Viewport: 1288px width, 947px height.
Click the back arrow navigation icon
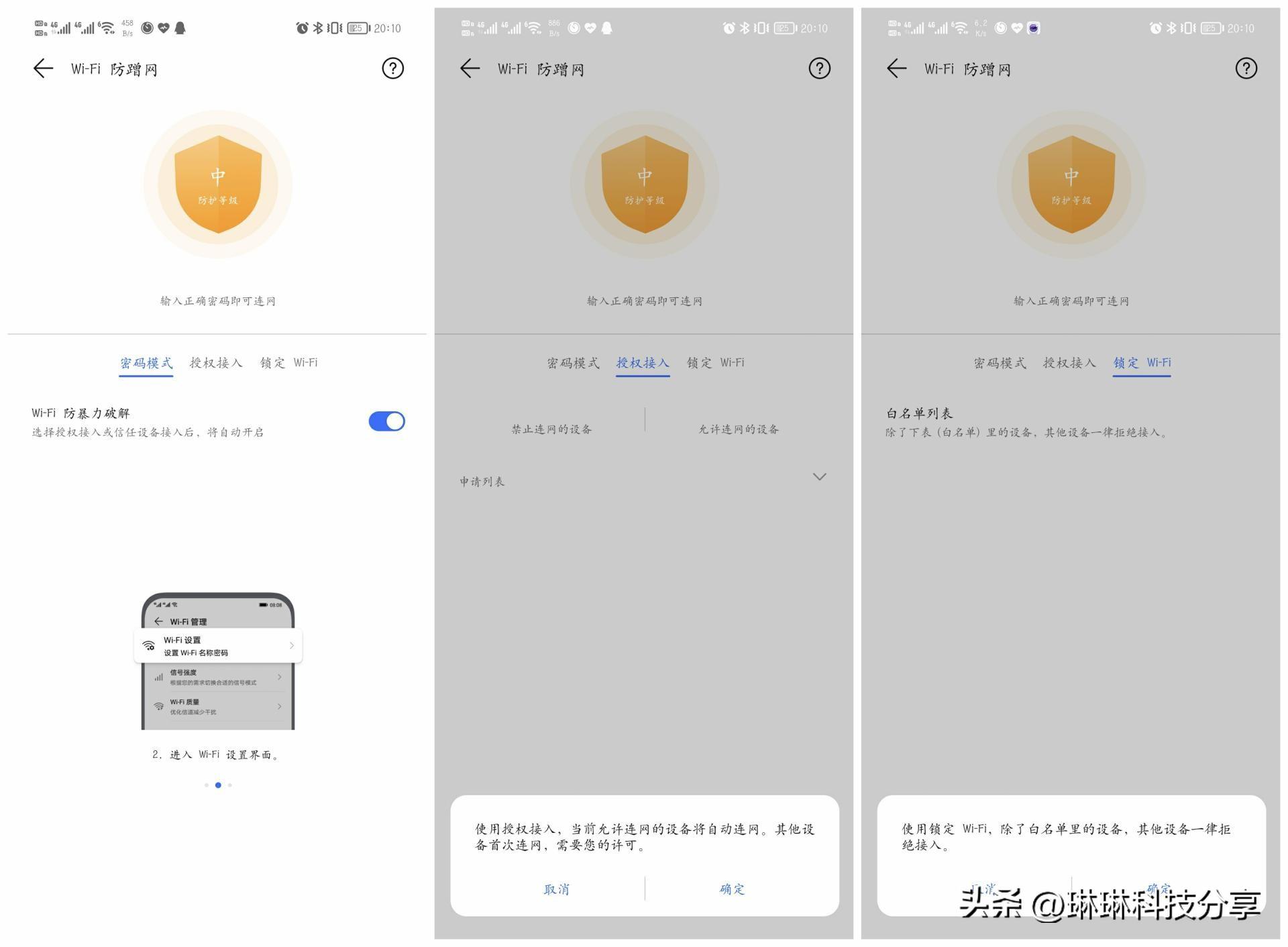pos(40,67)
